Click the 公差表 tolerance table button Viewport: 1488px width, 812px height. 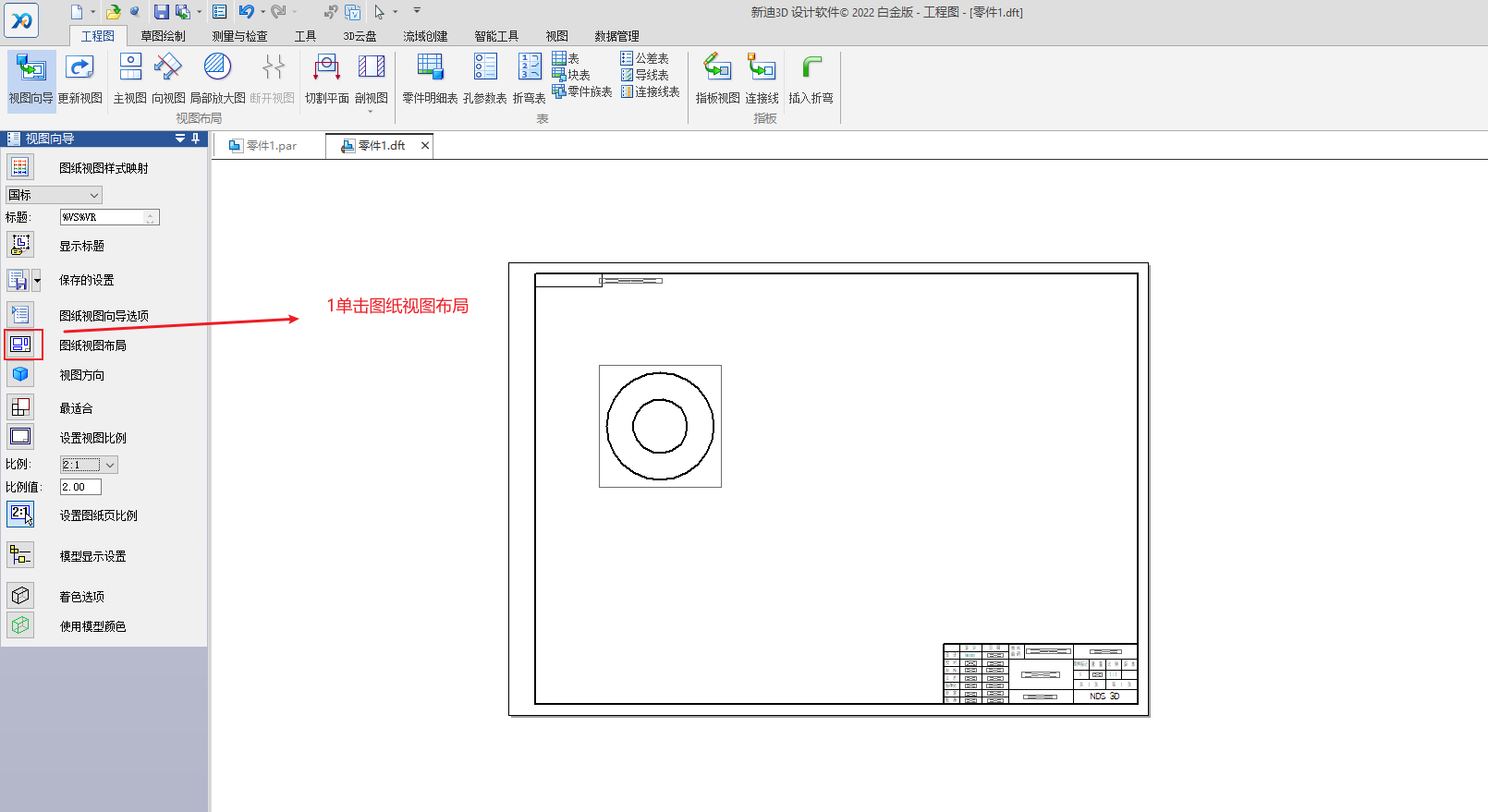click(645, 58)
